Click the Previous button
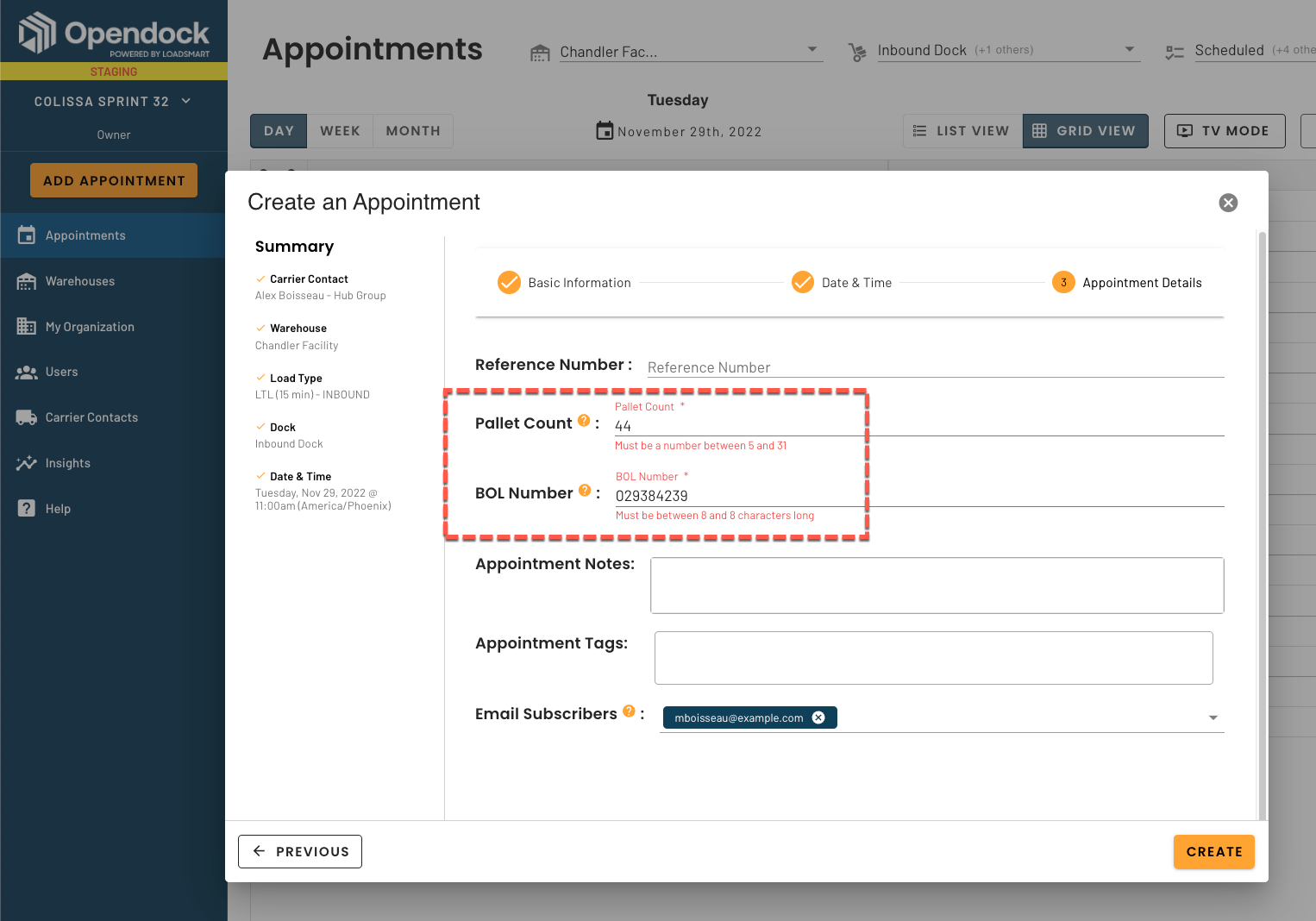This screenshot has width=1316, height=921. [300, 851]
